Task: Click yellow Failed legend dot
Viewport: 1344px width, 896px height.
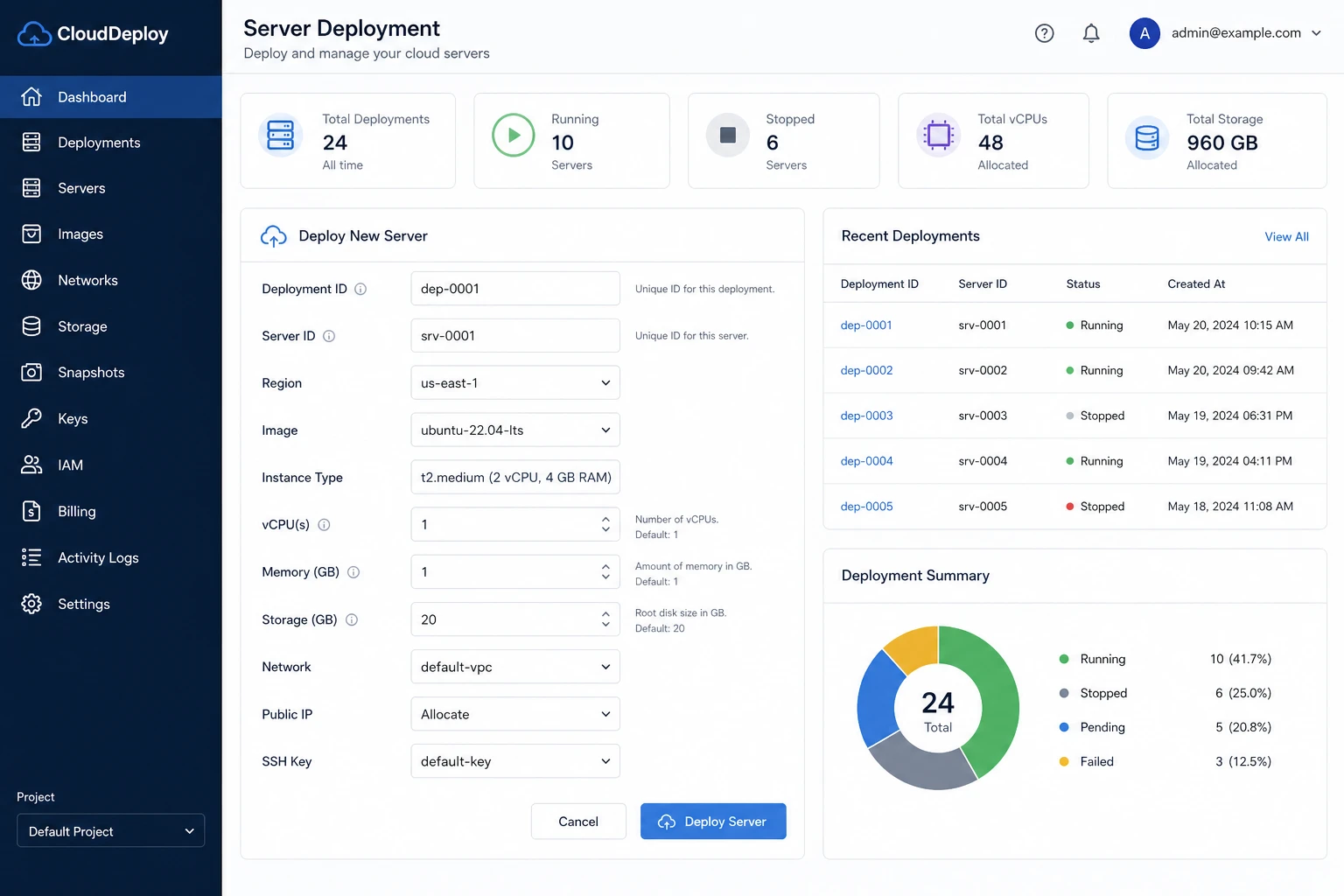Action: click(x=1064, y=761)
